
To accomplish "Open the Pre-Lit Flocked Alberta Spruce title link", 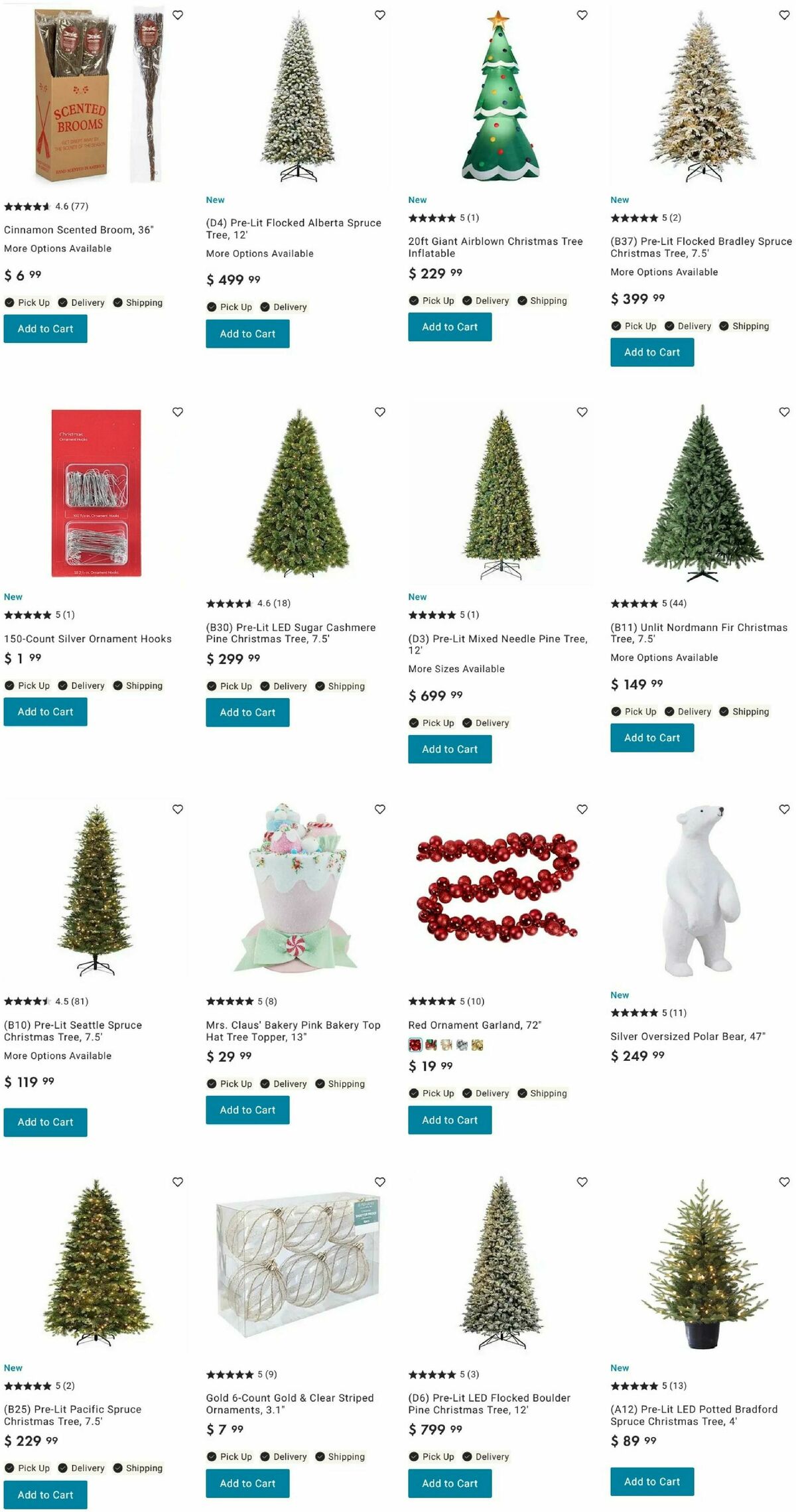I will click(x=293, y=229).
